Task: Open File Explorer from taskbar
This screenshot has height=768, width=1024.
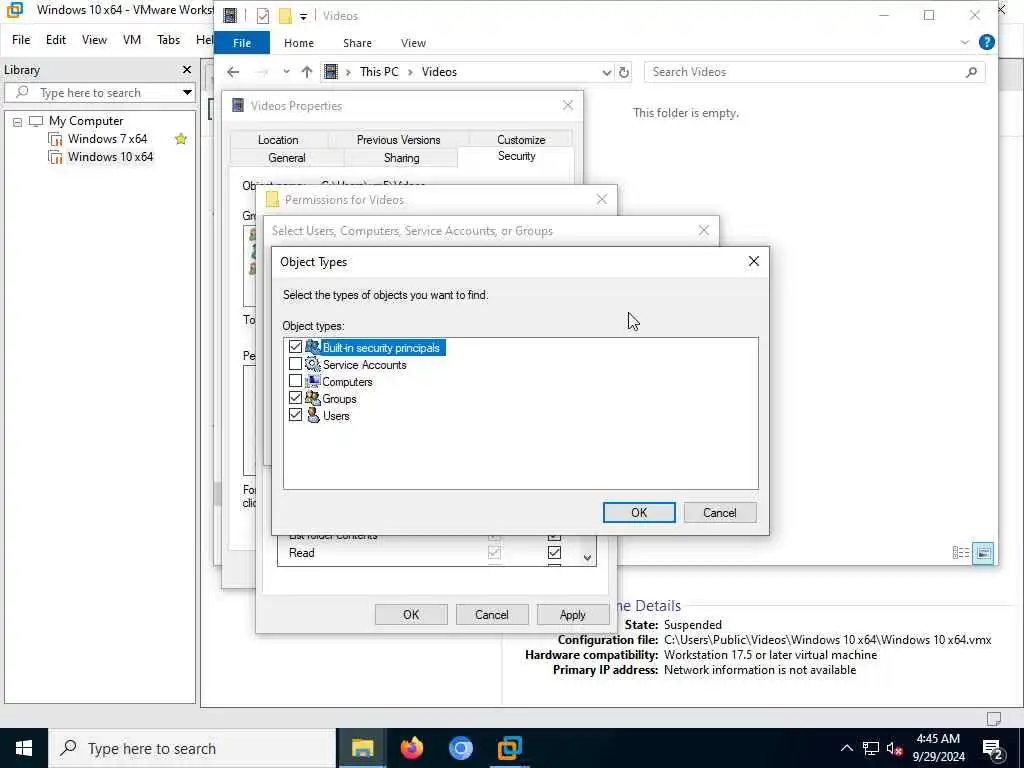Action: 362,748
